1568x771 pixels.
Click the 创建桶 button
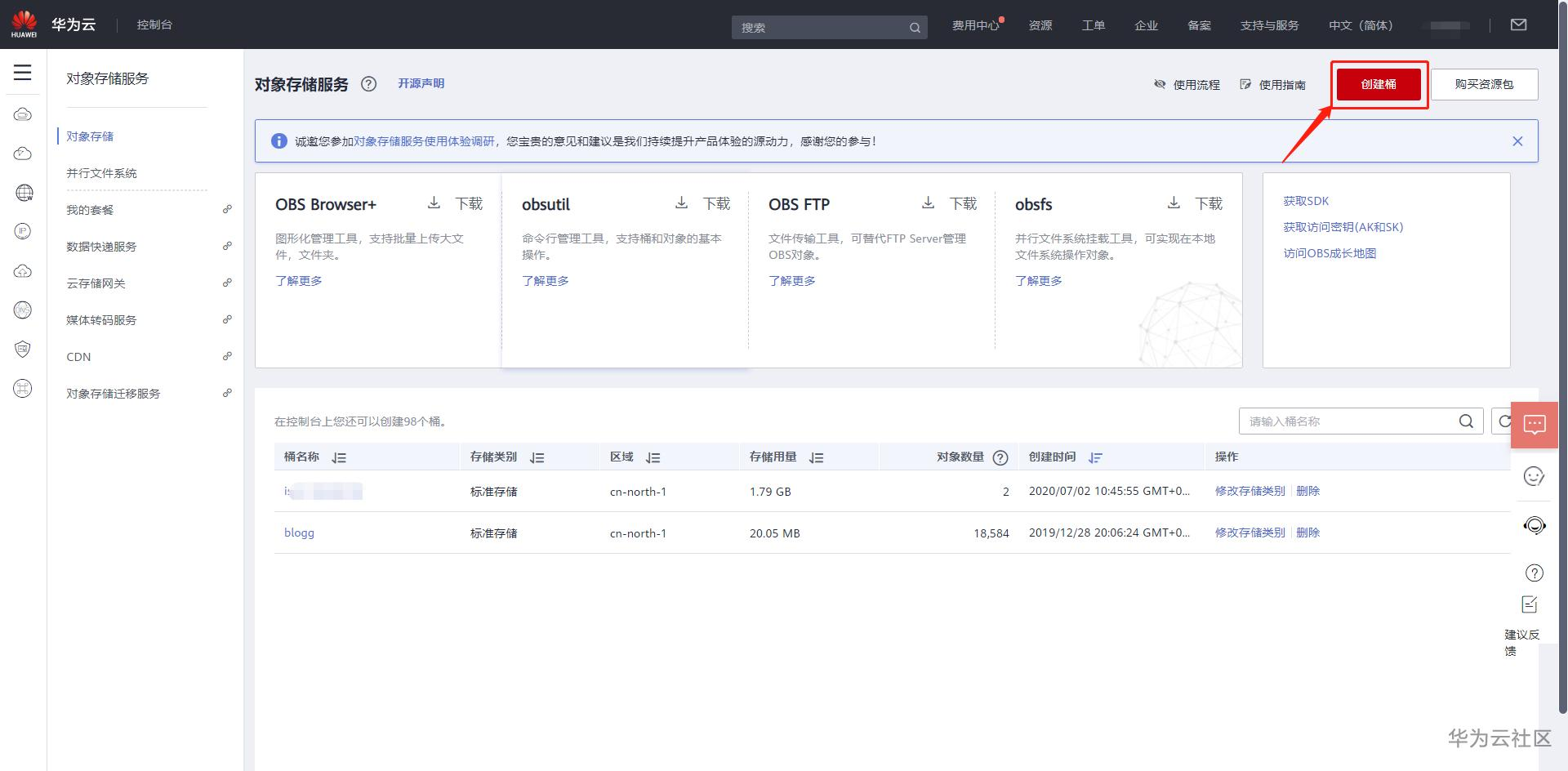[x=1379, y=84]
